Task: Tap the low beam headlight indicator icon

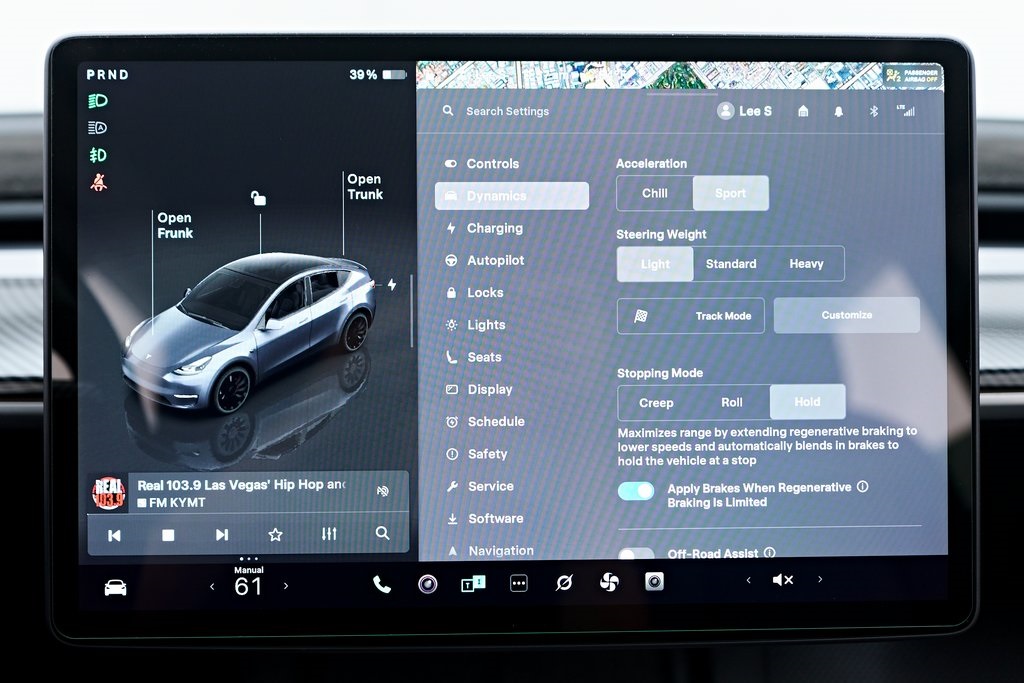Action: (98, 101)
